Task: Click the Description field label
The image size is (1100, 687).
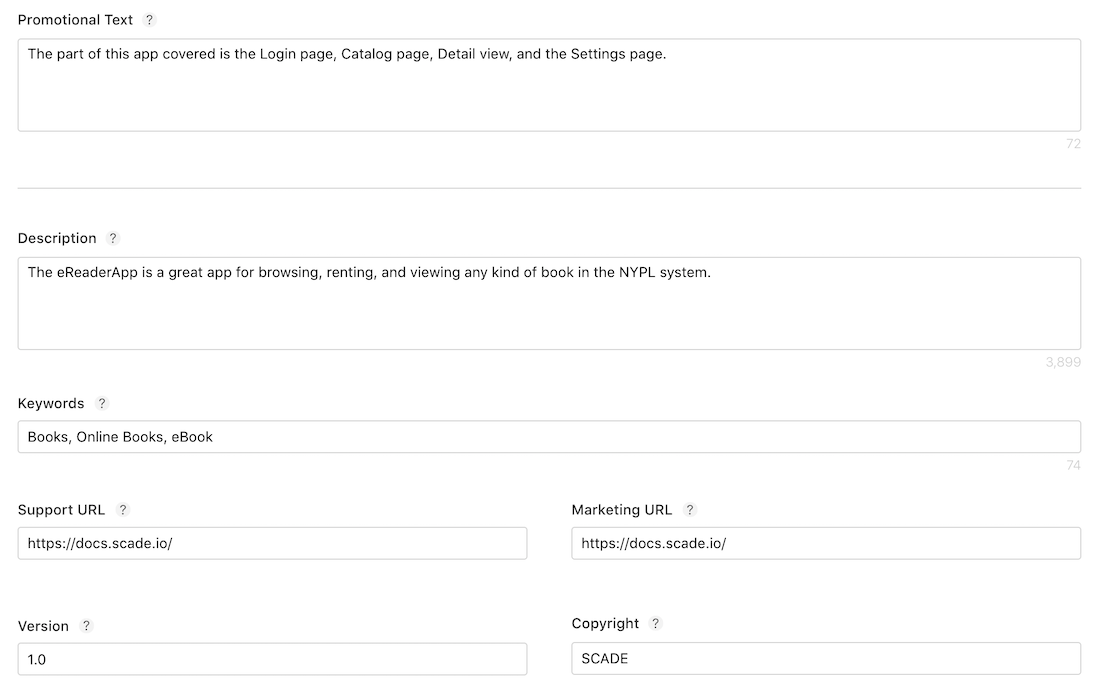Action: 57,238
